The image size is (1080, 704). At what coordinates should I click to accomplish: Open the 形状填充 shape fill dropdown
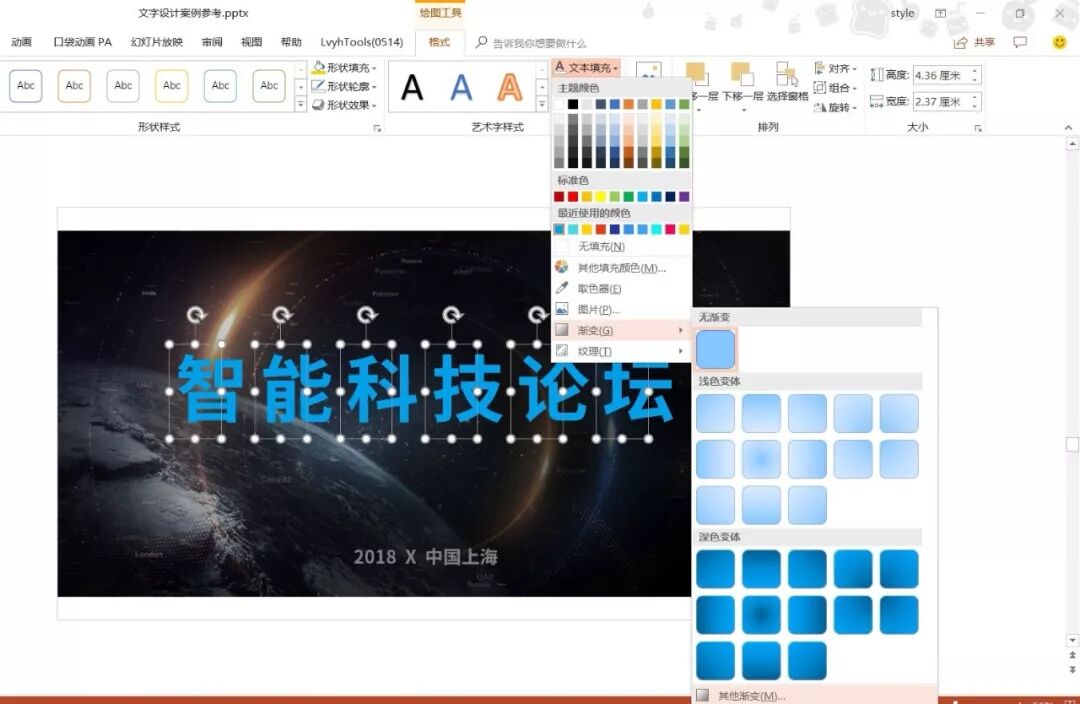(344, 68)
